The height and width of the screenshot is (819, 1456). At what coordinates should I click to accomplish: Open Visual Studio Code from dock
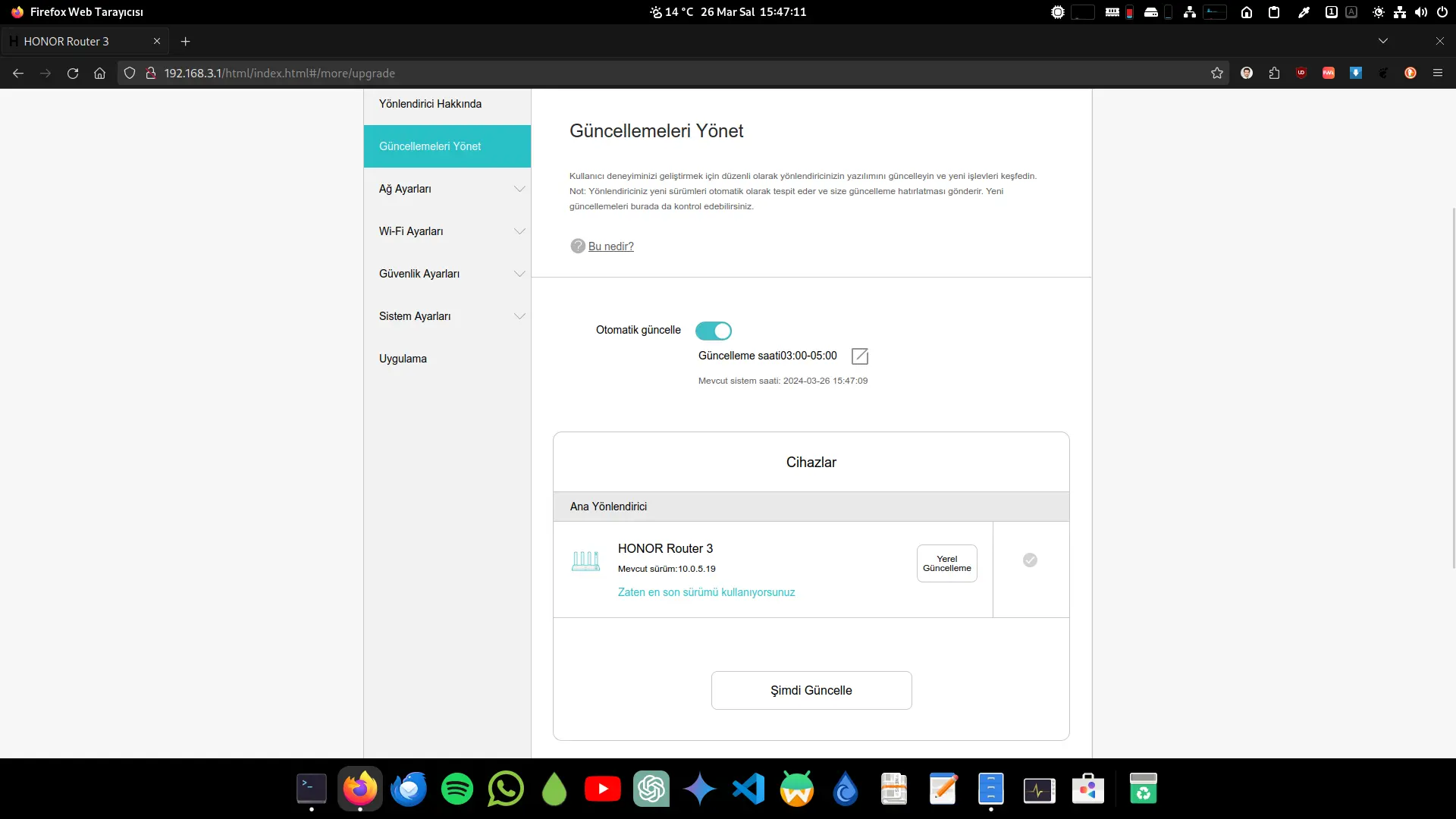point(748,789)
